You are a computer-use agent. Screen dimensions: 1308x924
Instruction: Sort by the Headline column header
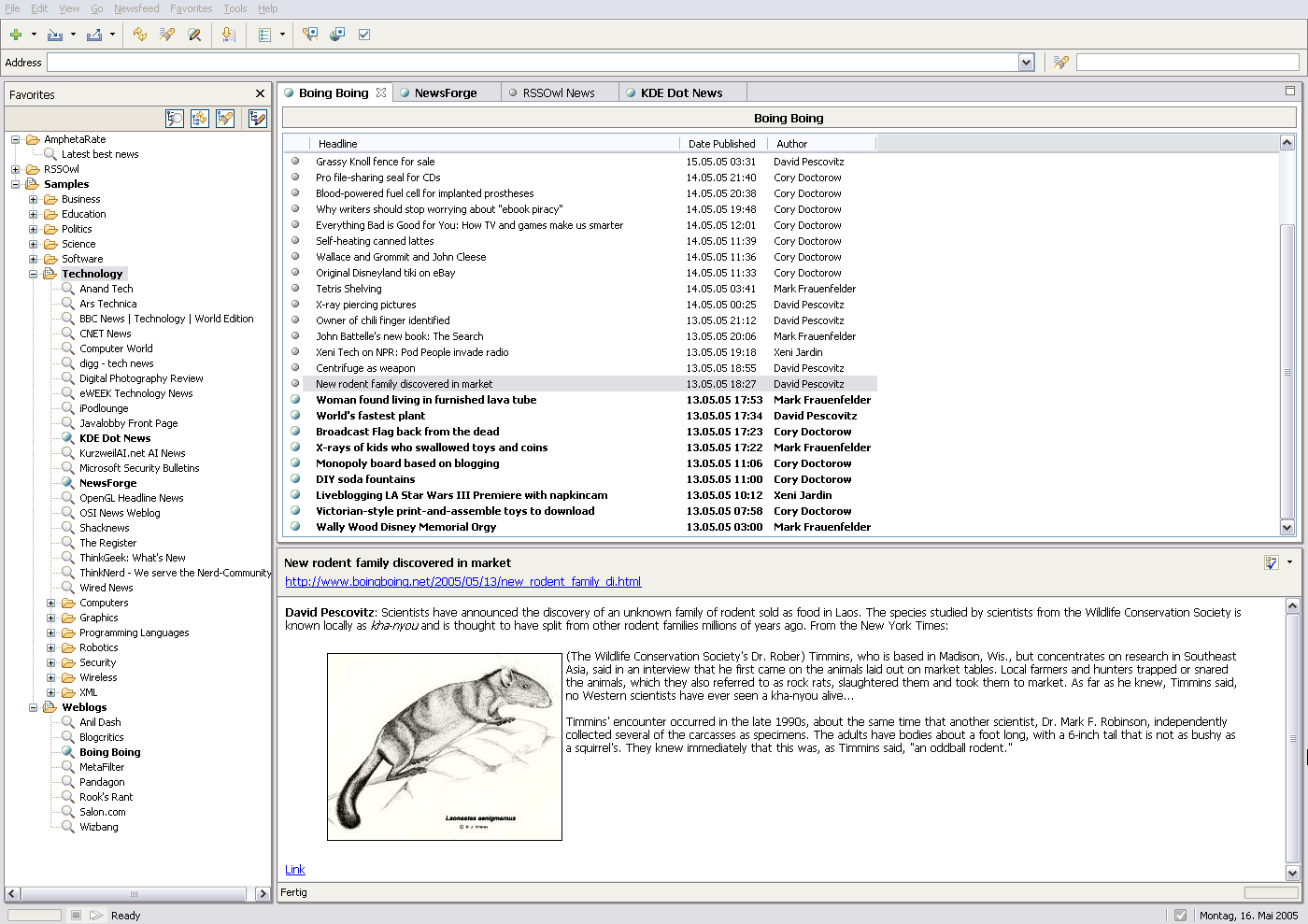coord(495,144)
